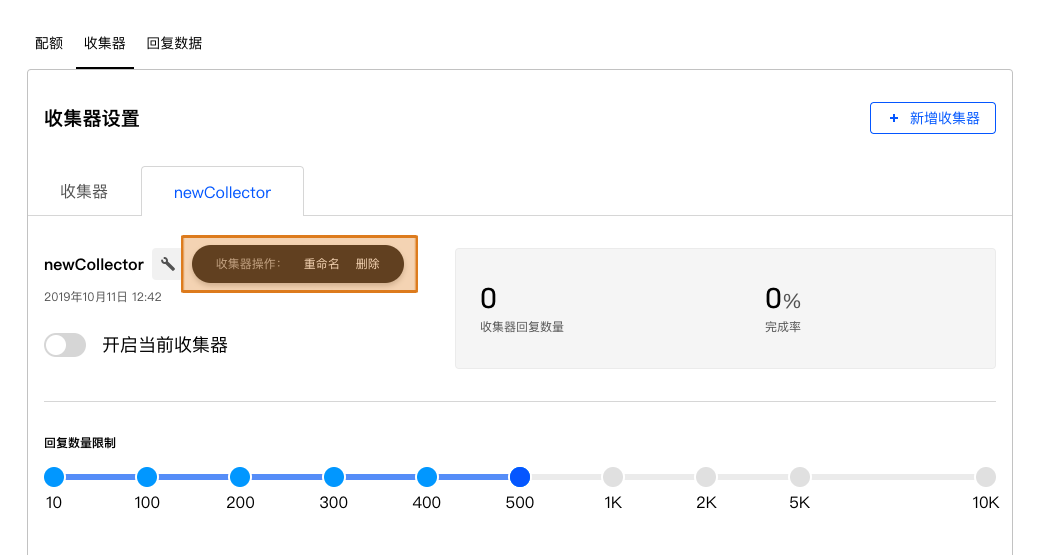This screenshot has height=555, width=1040.
Task: Click the 新增收集器 button
Action: pyautogui.click(x=933, y=118)
